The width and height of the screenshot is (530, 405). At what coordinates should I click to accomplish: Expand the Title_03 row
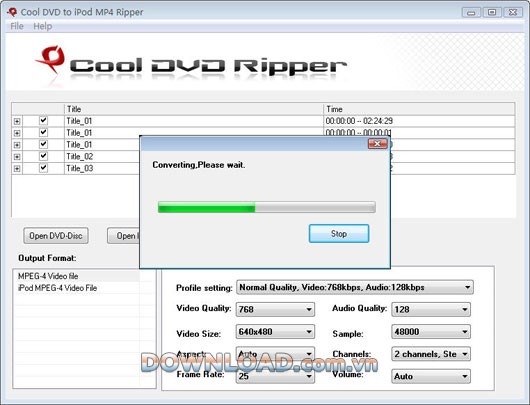point(17,168)
